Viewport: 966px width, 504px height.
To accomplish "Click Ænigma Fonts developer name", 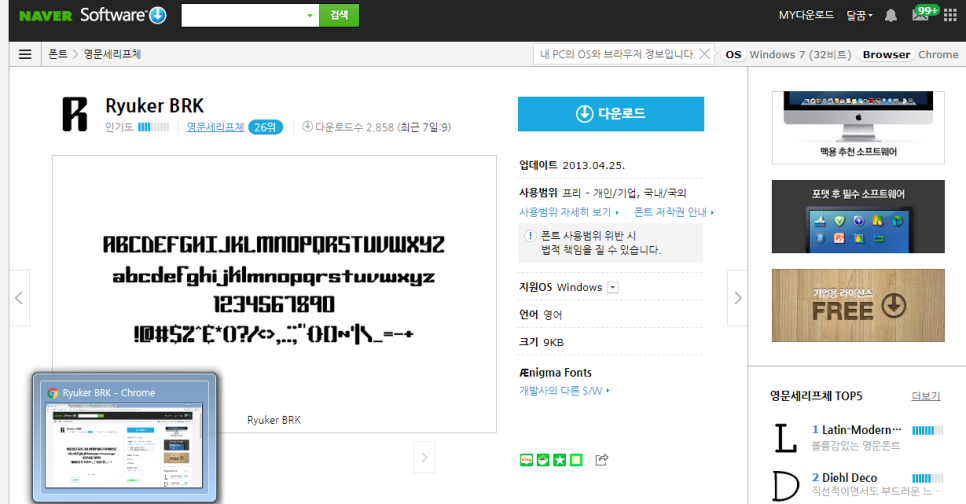I will coord(555,373).
